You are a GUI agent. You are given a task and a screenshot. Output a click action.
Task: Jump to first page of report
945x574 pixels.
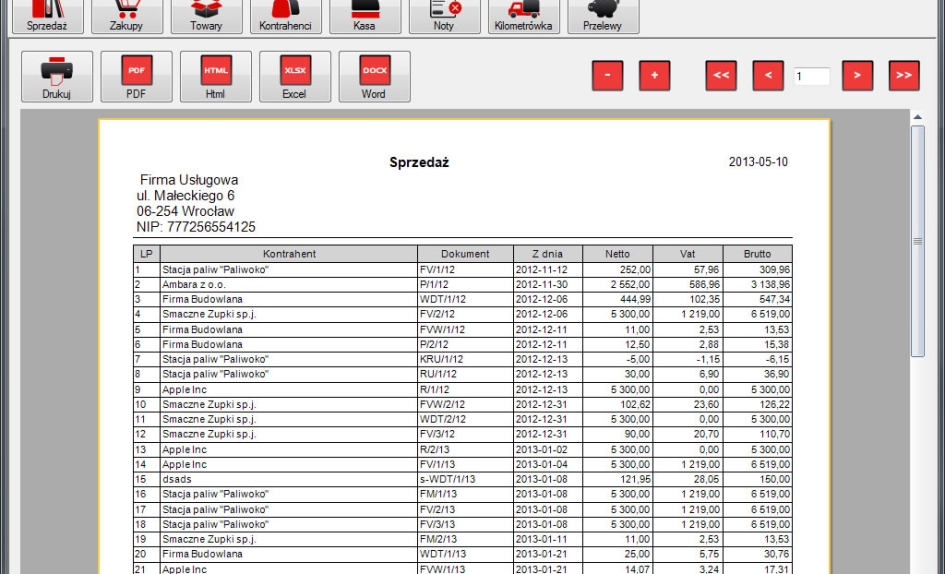(721, 76)
